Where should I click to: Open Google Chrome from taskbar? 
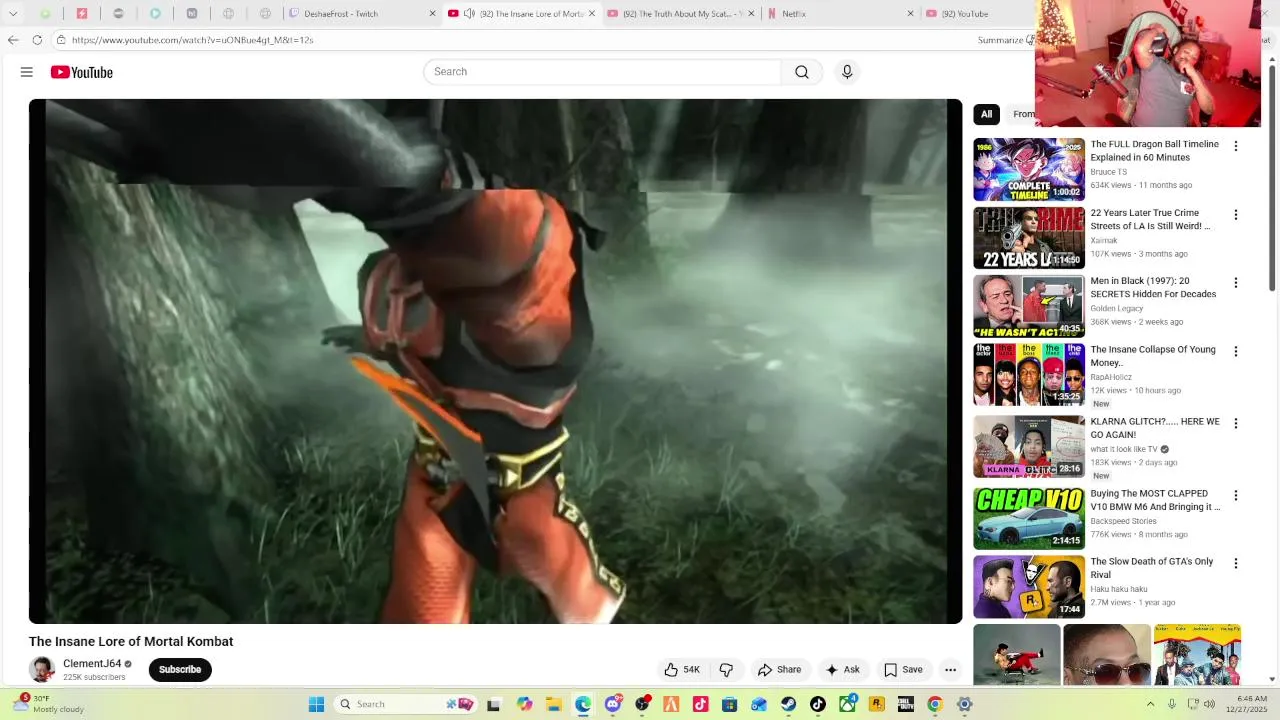coord(935,704)
